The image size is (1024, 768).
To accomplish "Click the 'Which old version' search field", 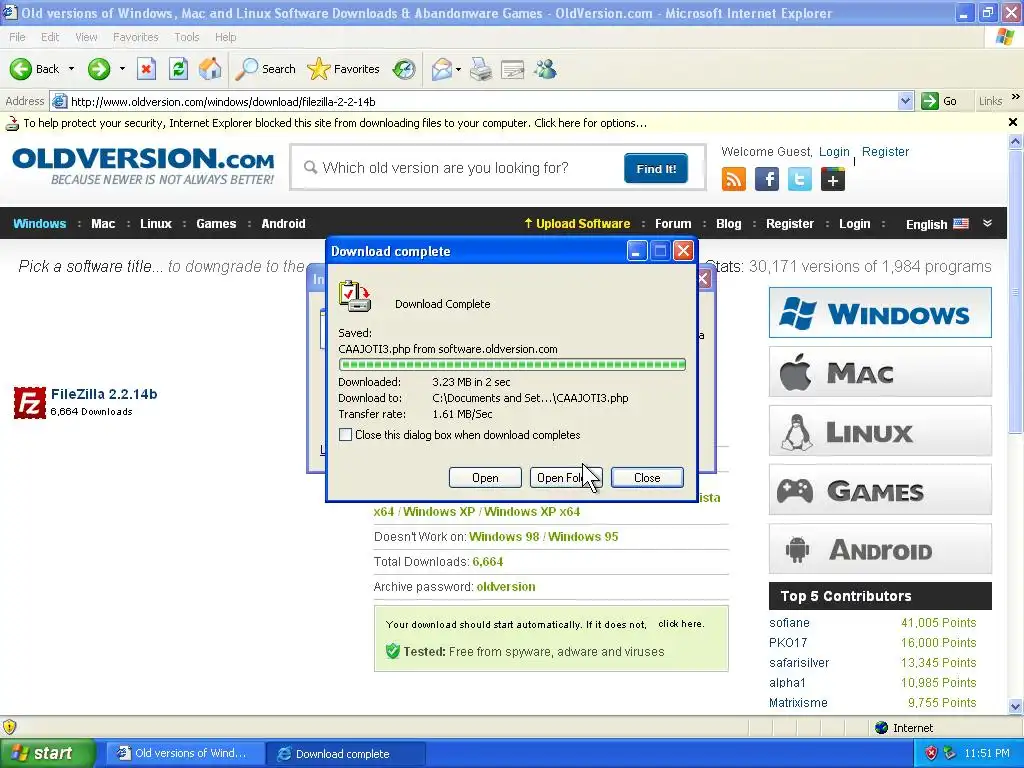I will pyautogui.click(x=457, y=168).
